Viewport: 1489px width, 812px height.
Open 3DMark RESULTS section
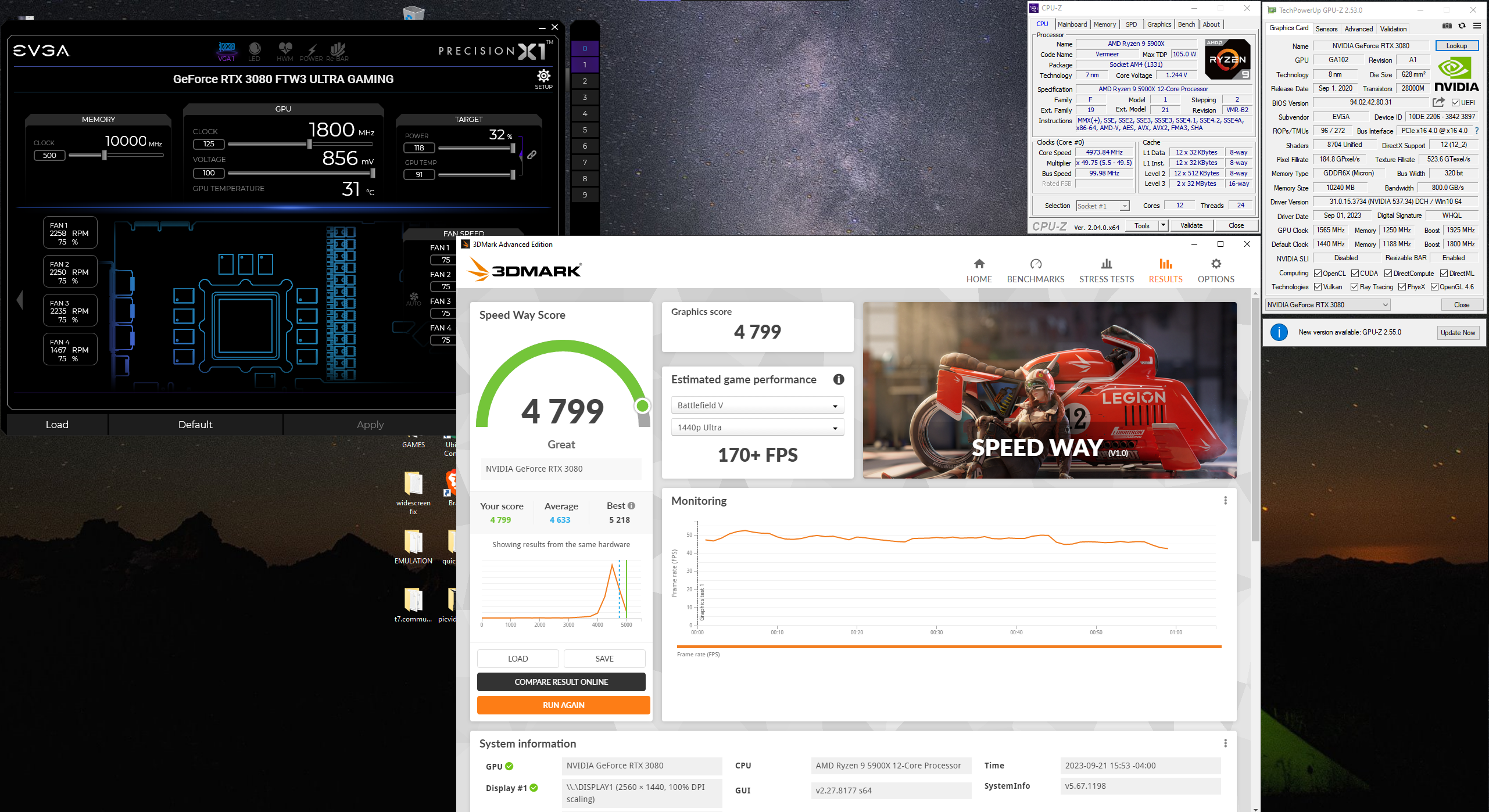click(x=1165, y=271)
